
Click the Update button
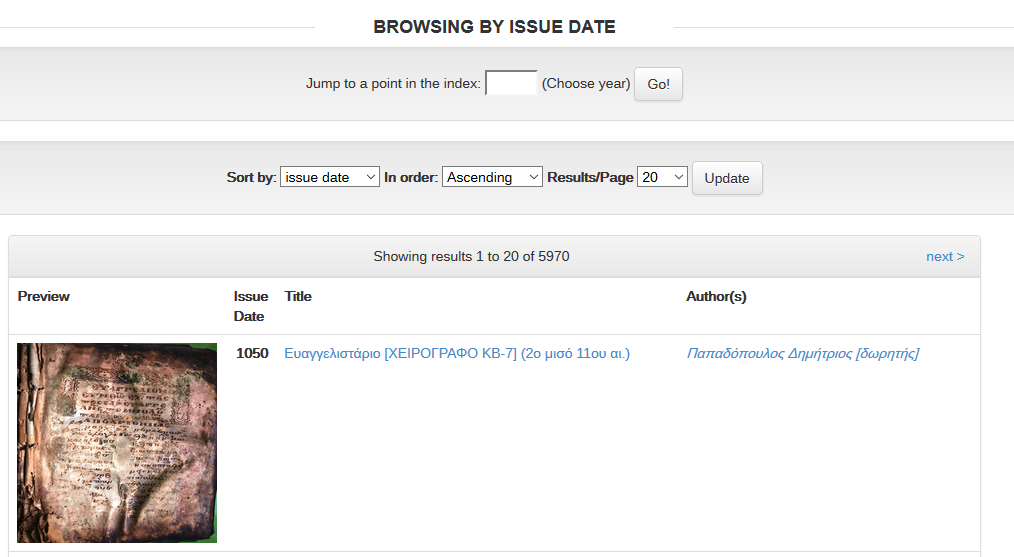(x=726, y=178)
